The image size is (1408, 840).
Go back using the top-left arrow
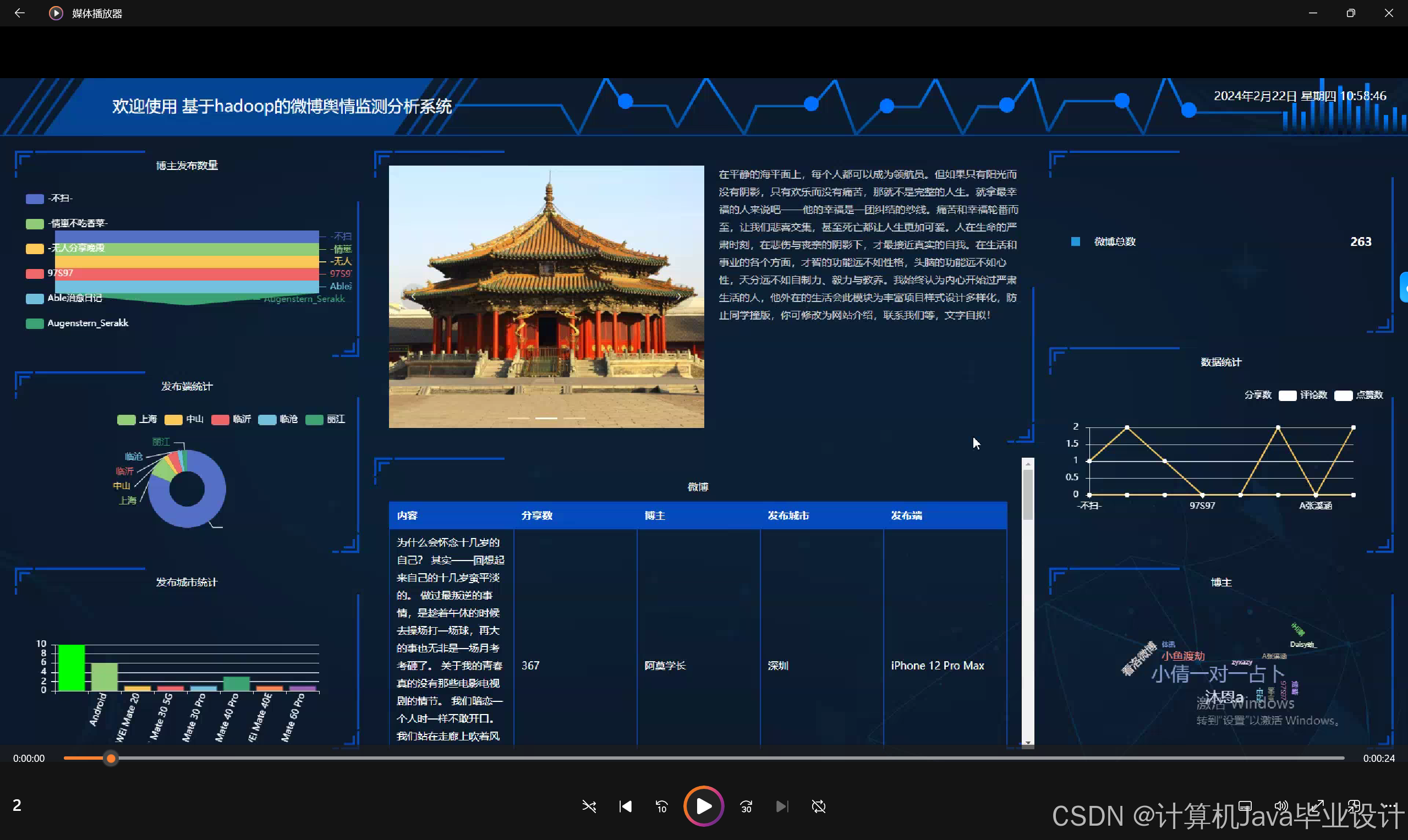(x=19, y=13)
